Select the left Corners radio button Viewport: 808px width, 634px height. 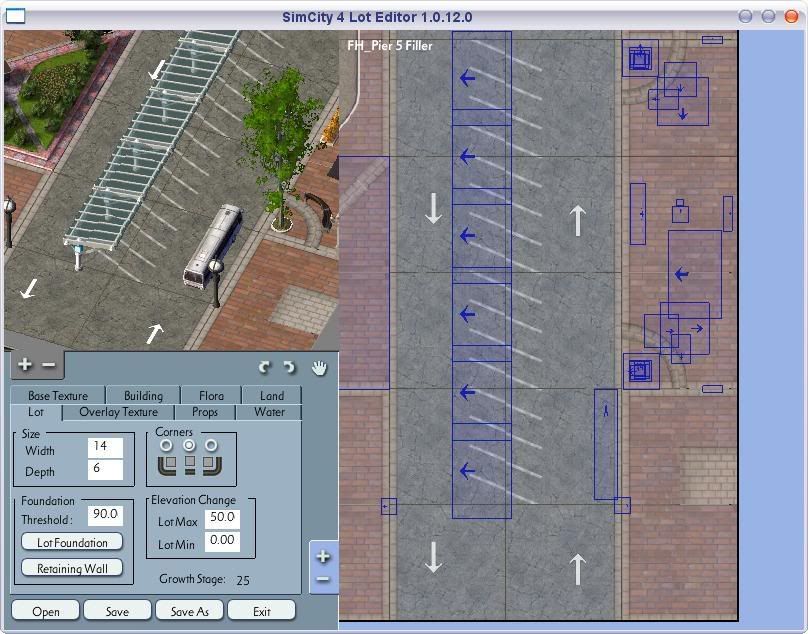tap(166, 445)
